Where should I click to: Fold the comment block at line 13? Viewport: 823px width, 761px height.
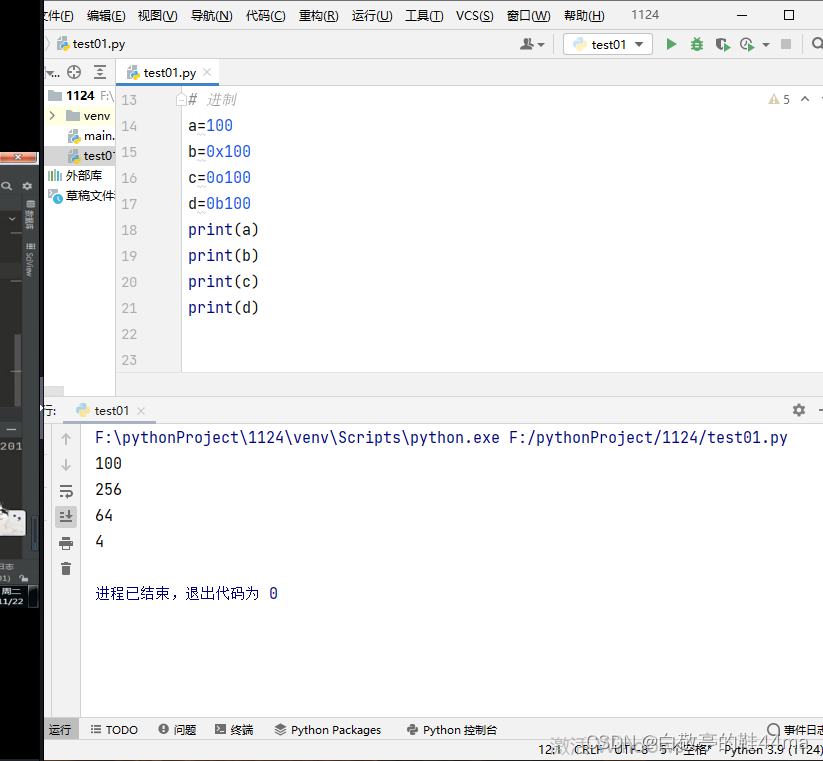pyautogui.click(x=181, y=99)
